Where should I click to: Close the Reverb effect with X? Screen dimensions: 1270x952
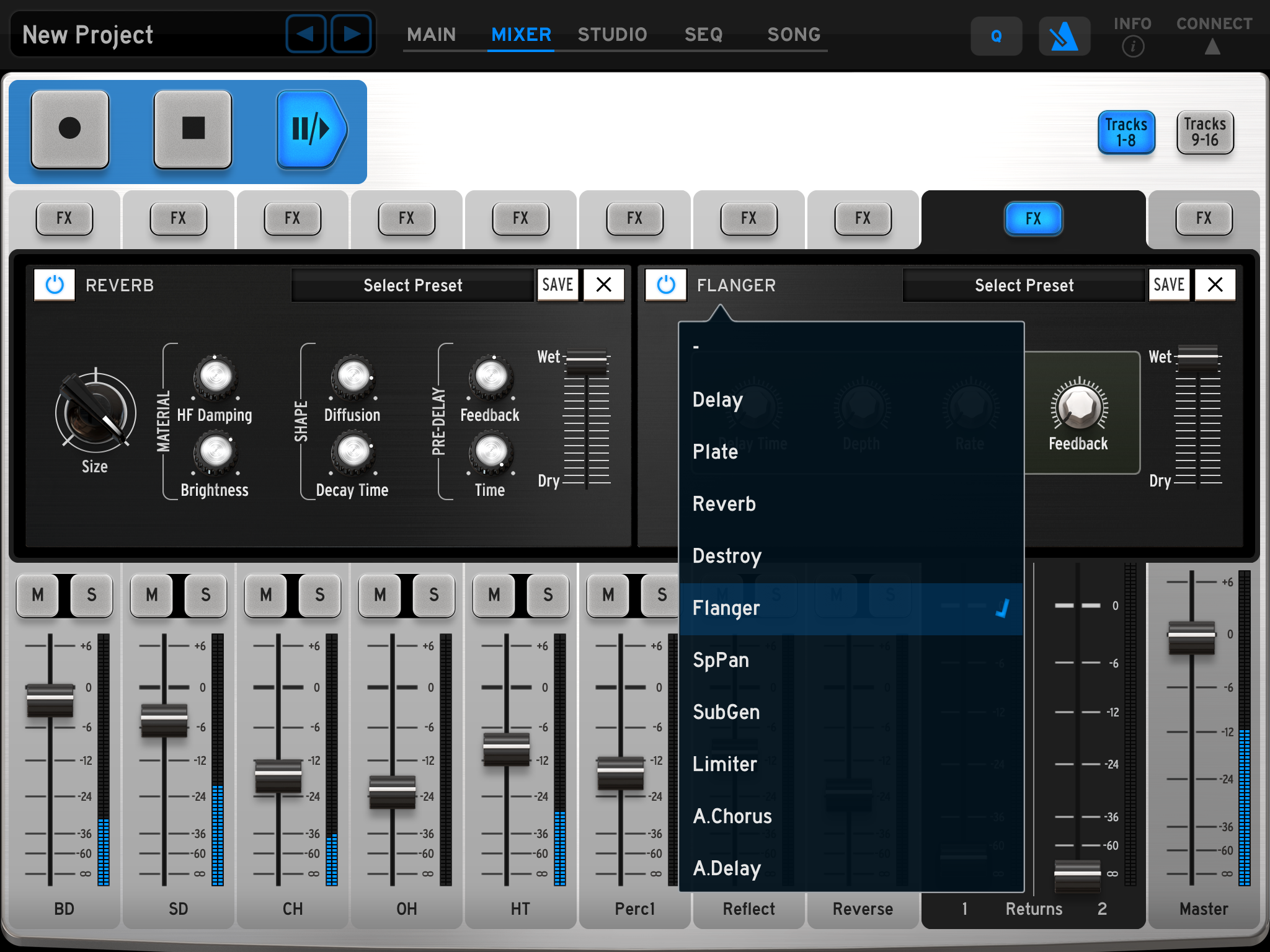click(603, 285)
